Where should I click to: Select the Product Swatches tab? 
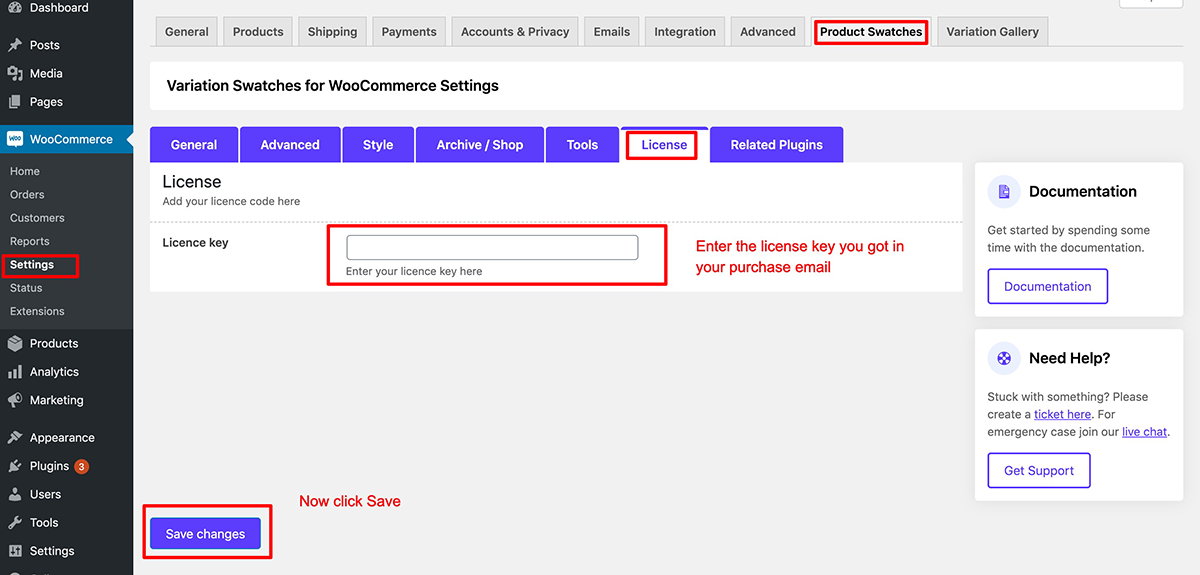coord(871,31)
